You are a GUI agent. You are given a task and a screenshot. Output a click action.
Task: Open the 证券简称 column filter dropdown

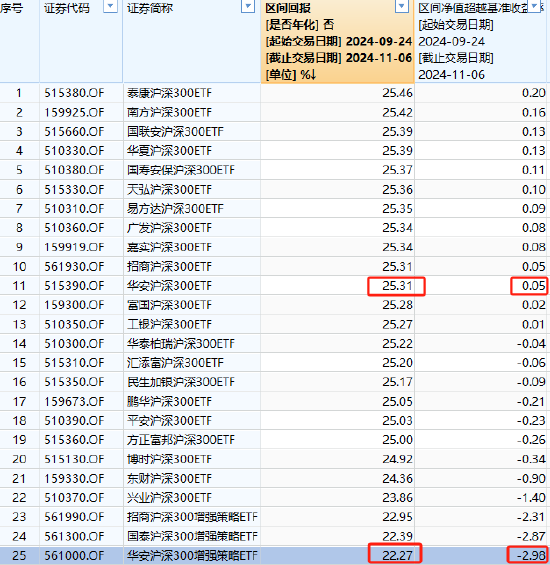(x=248, y=6)
